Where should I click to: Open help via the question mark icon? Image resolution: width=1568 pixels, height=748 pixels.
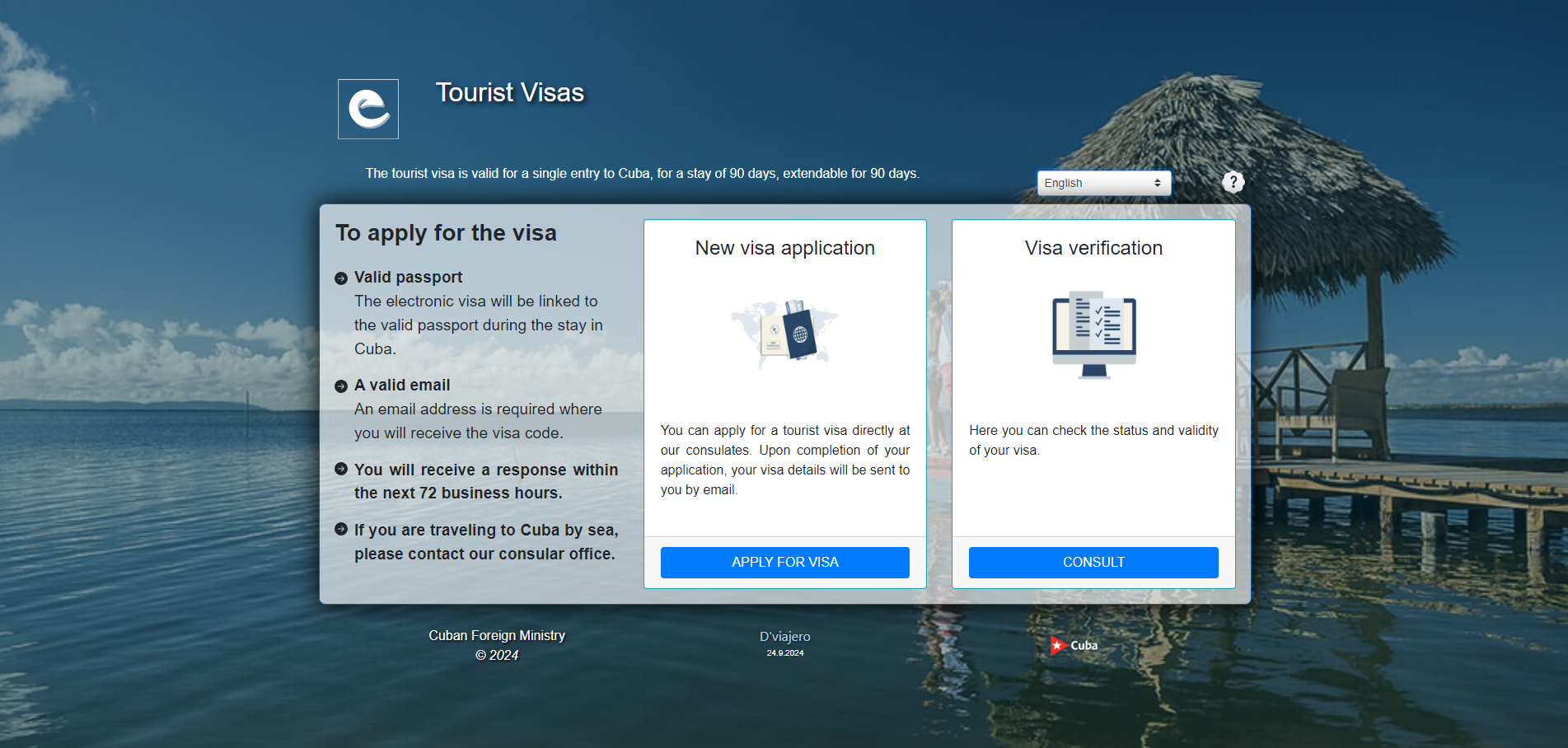[1233, 182]
